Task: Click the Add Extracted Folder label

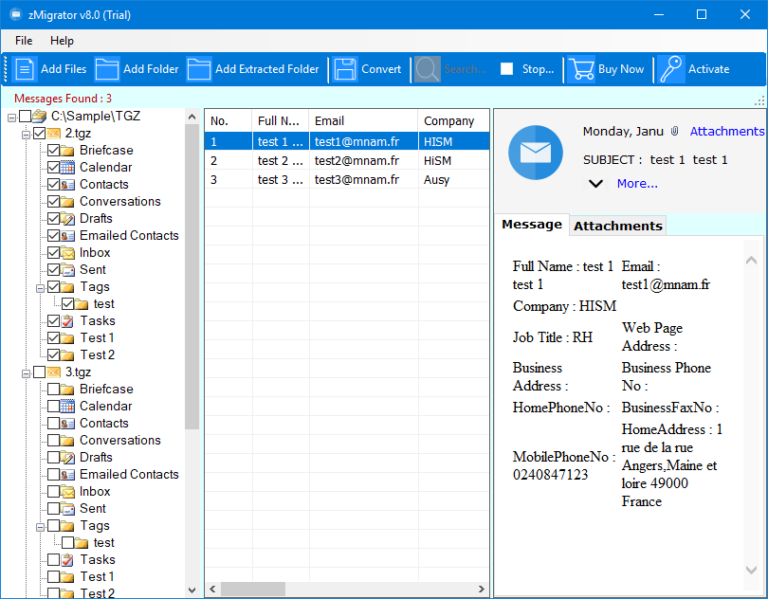Action: click(x=267, y=69)
